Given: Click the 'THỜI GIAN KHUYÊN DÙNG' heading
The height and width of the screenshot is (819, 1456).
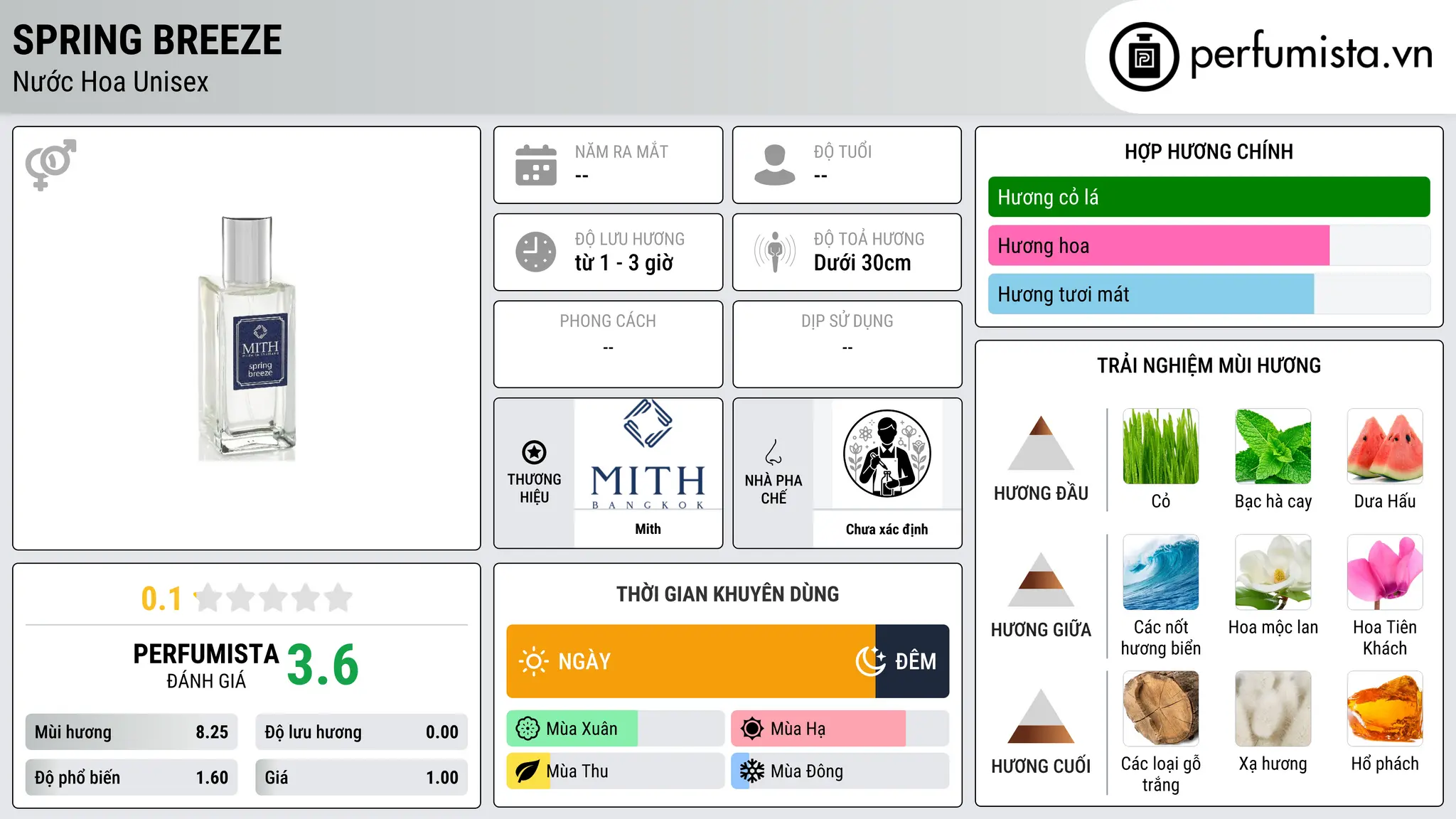Looking at the screenshot, I should [x=727, y=594].
